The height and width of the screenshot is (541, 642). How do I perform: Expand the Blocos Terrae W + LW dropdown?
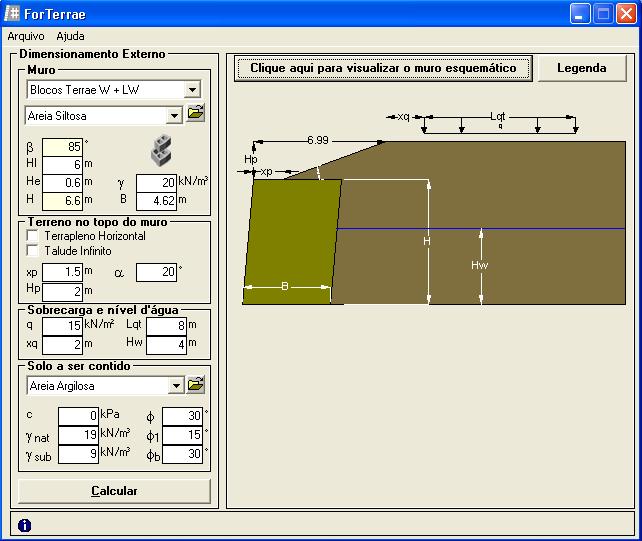[x=192, y=89]
